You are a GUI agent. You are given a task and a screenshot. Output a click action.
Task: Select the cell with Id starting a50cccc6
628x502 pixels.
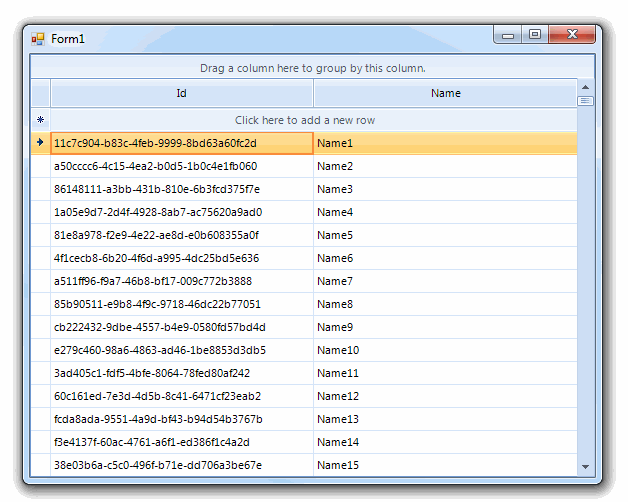(181, 166)
